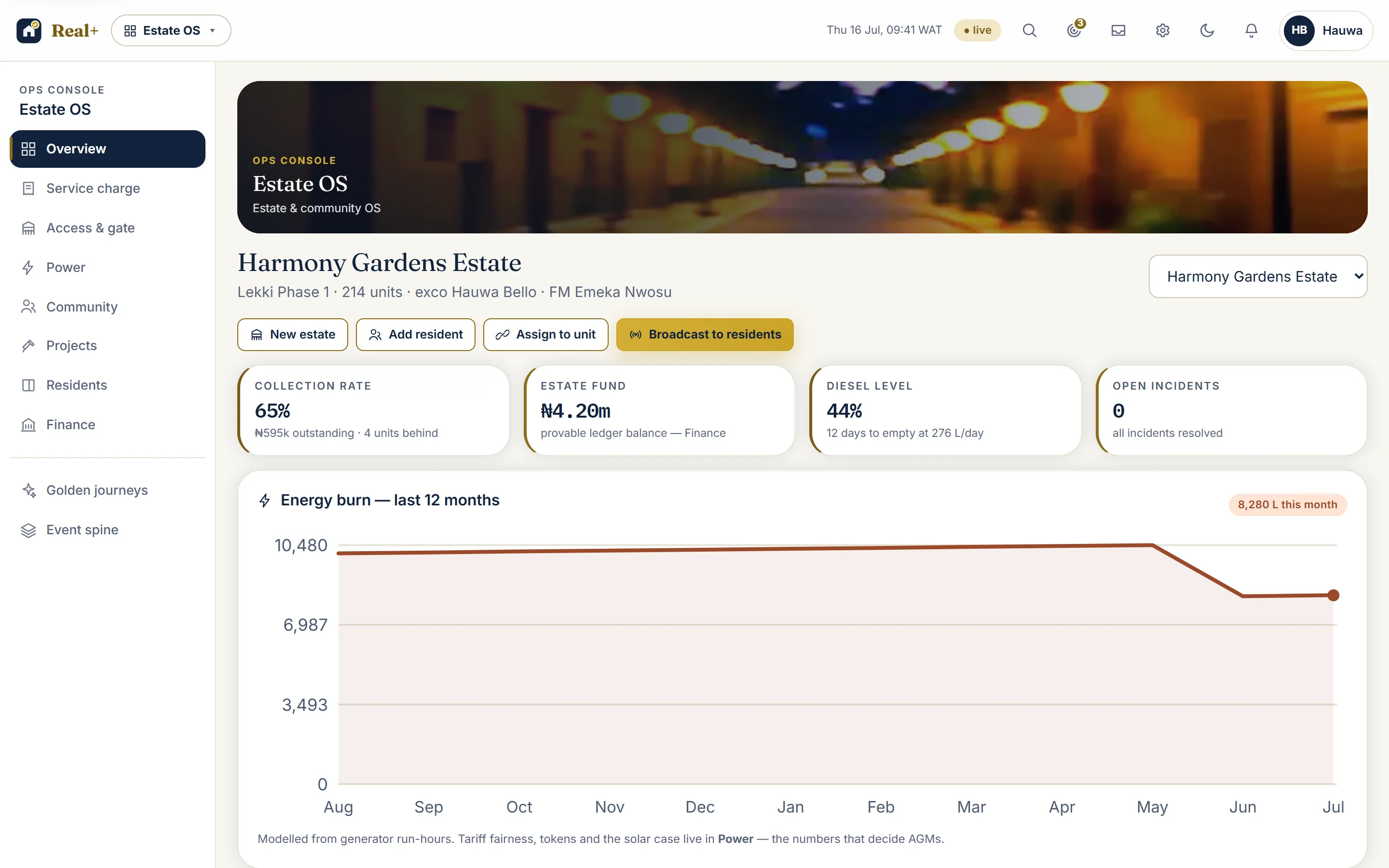Click the lightning icon beside Energy burn title
This screenshot has height=868, width=1389.
[x=265, y=501]
